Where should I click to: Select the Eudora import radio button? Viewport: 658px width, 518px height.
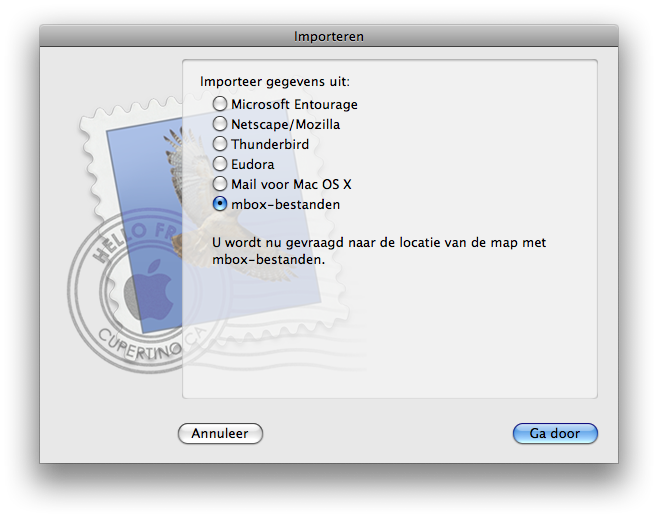point(220,164)
